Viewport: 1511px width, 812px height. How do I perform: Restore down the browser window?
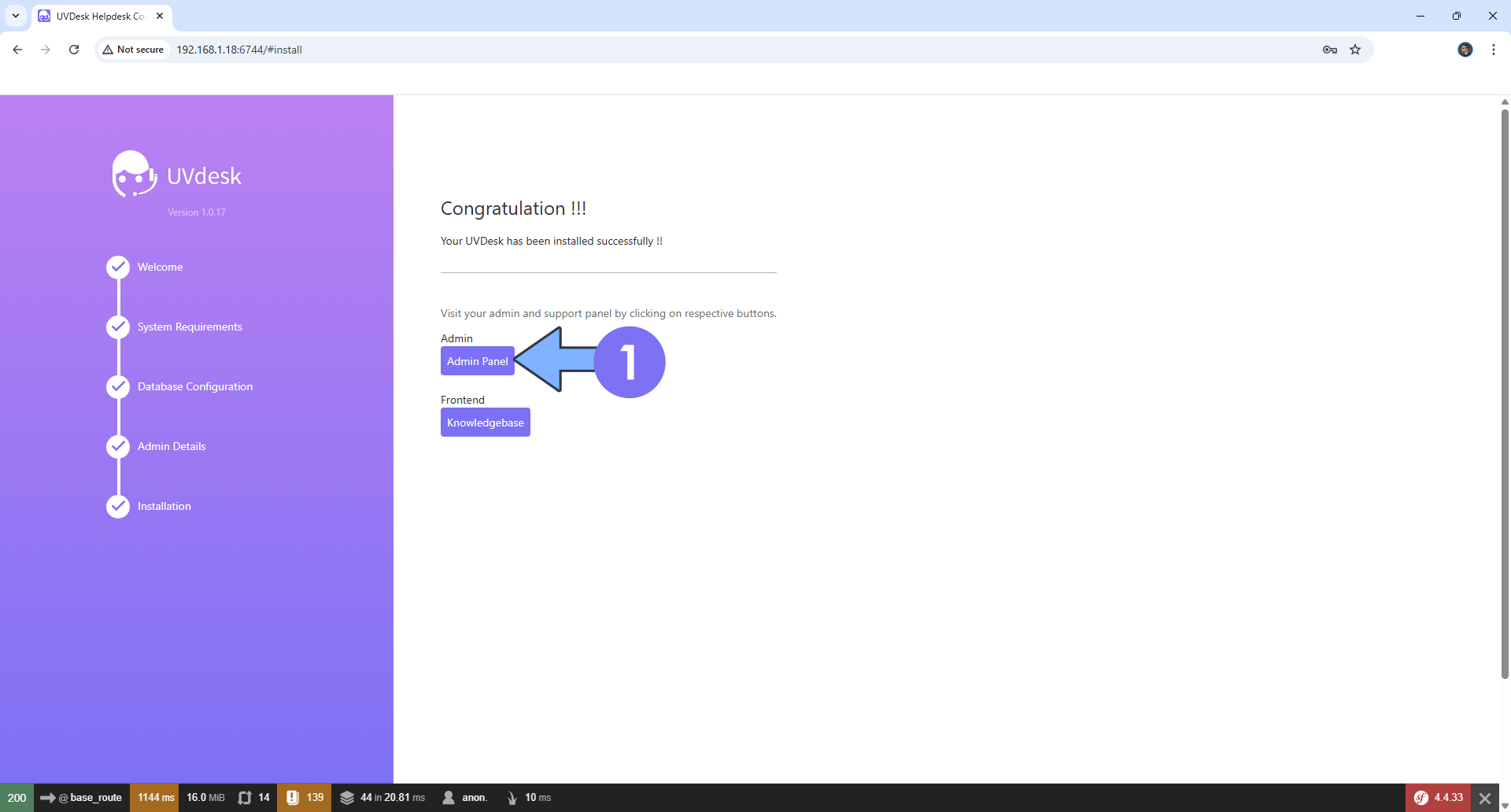pos(1457,16)
